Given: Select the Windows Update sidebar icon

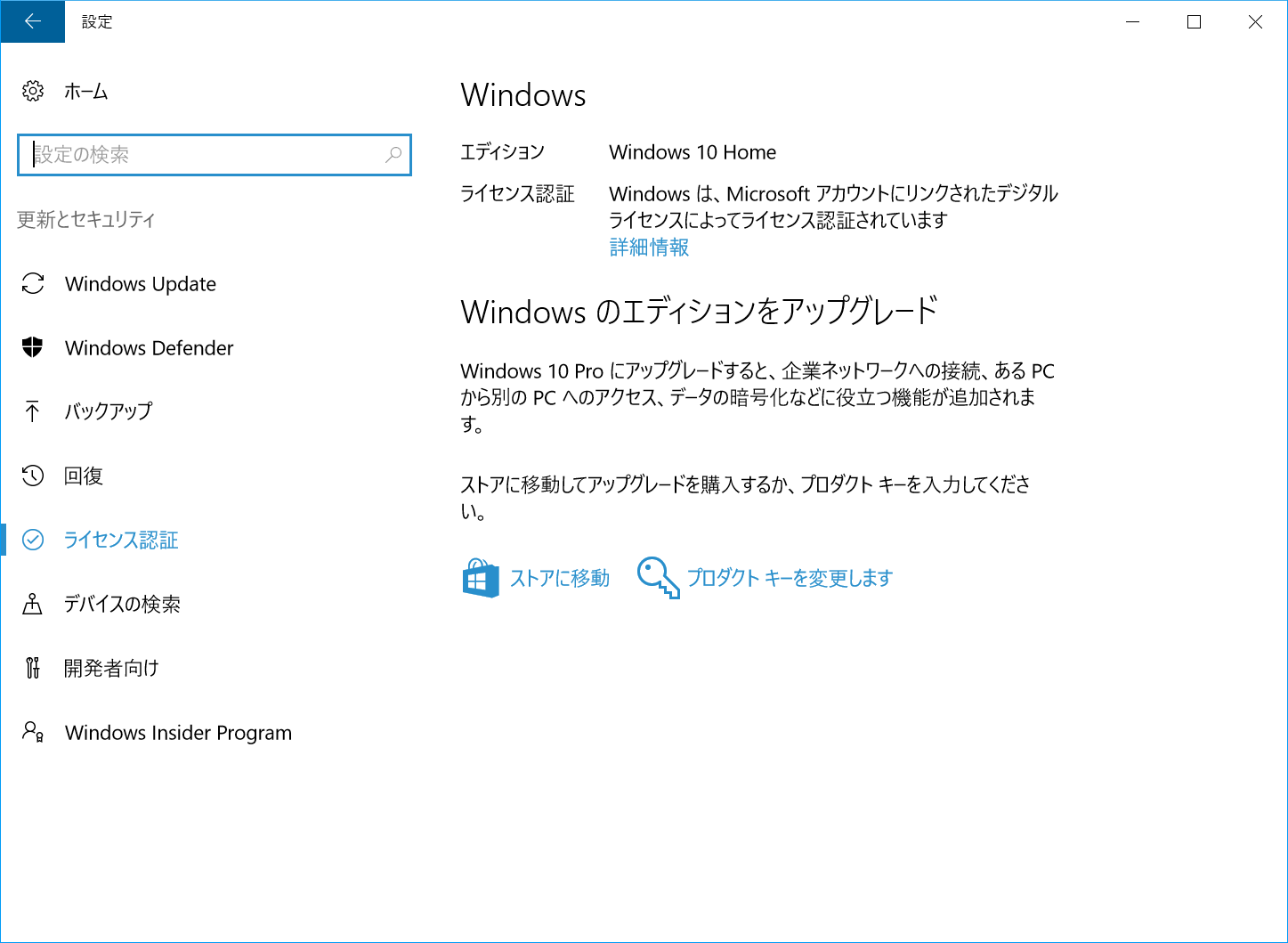Looking at the screenshot, I should 33,284.
